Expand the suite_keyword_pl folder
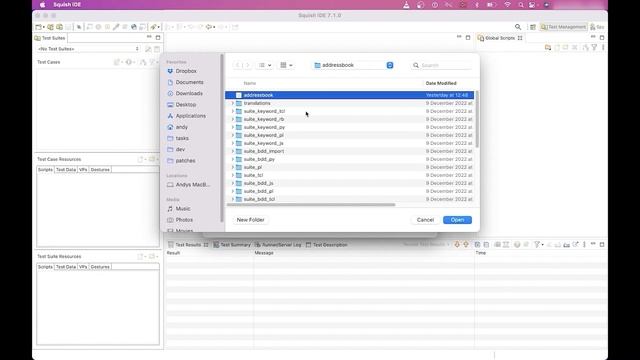 click(233, 135)
